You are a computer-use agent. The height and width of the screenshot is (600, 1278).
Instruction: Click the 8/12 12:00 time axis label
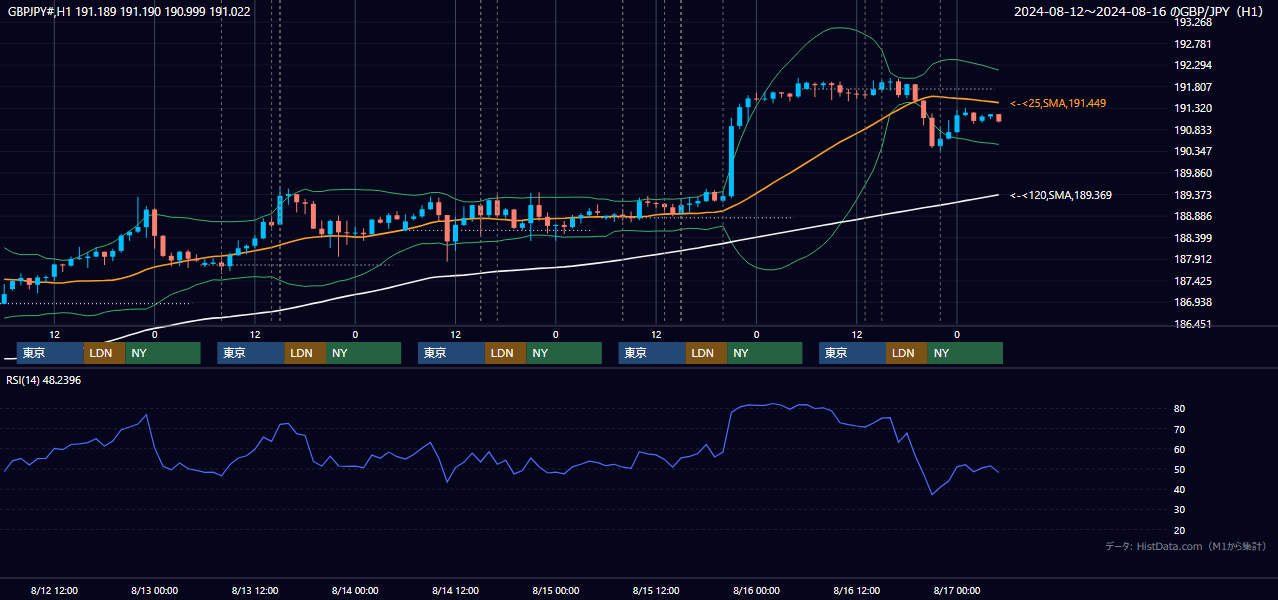click(54, 590)
